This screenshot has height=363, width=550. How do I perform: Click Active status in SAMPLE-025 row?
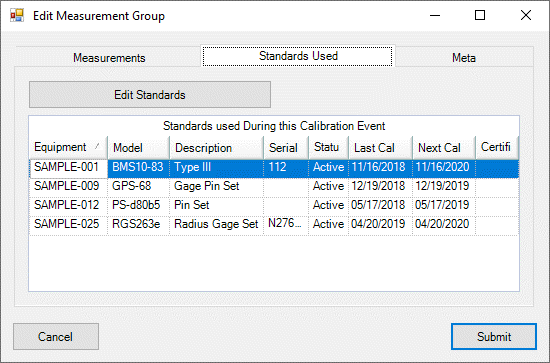(x=328, y=226)
